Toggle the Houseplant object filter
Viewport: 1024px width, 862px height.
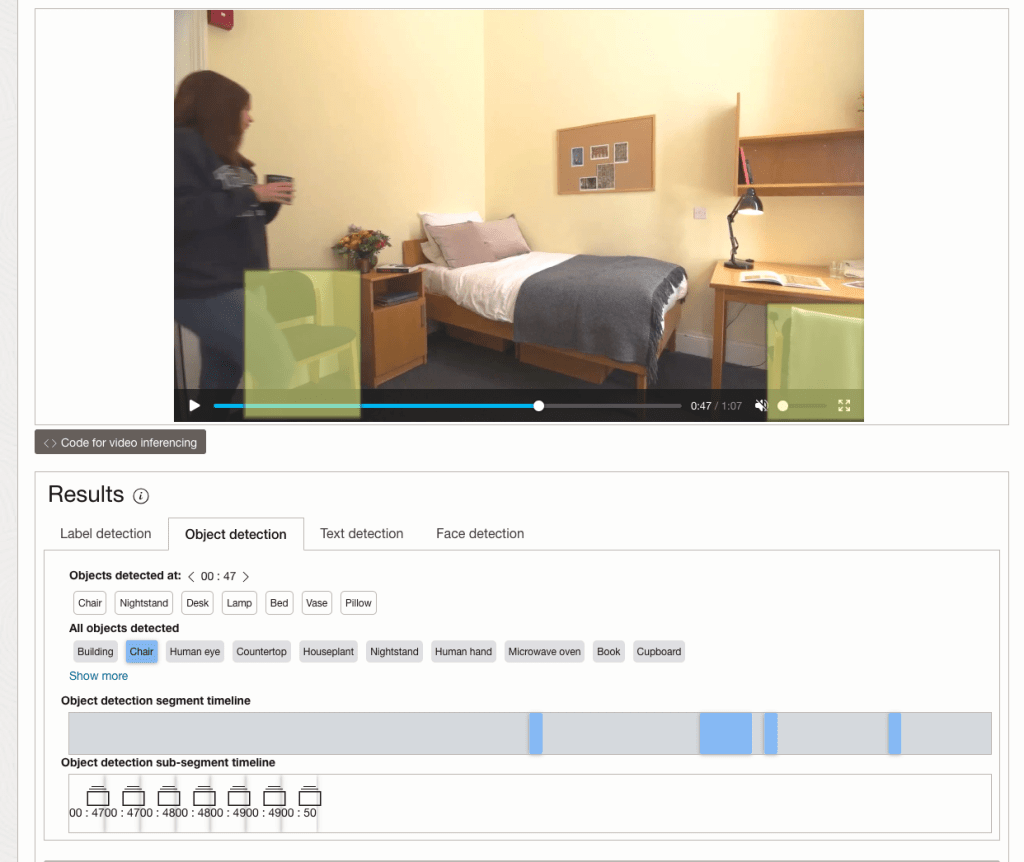pos(329,652)
